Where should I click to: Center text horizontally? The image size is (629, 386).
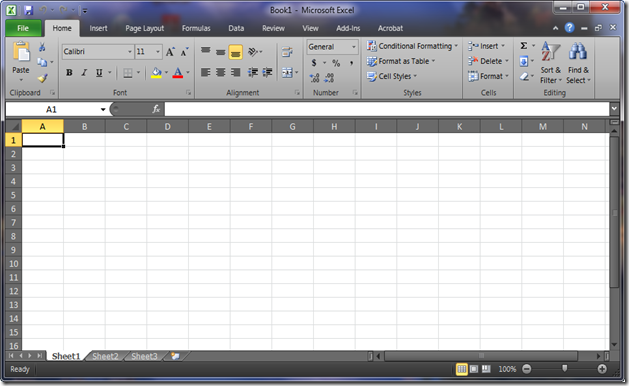(x=220, y=72)
